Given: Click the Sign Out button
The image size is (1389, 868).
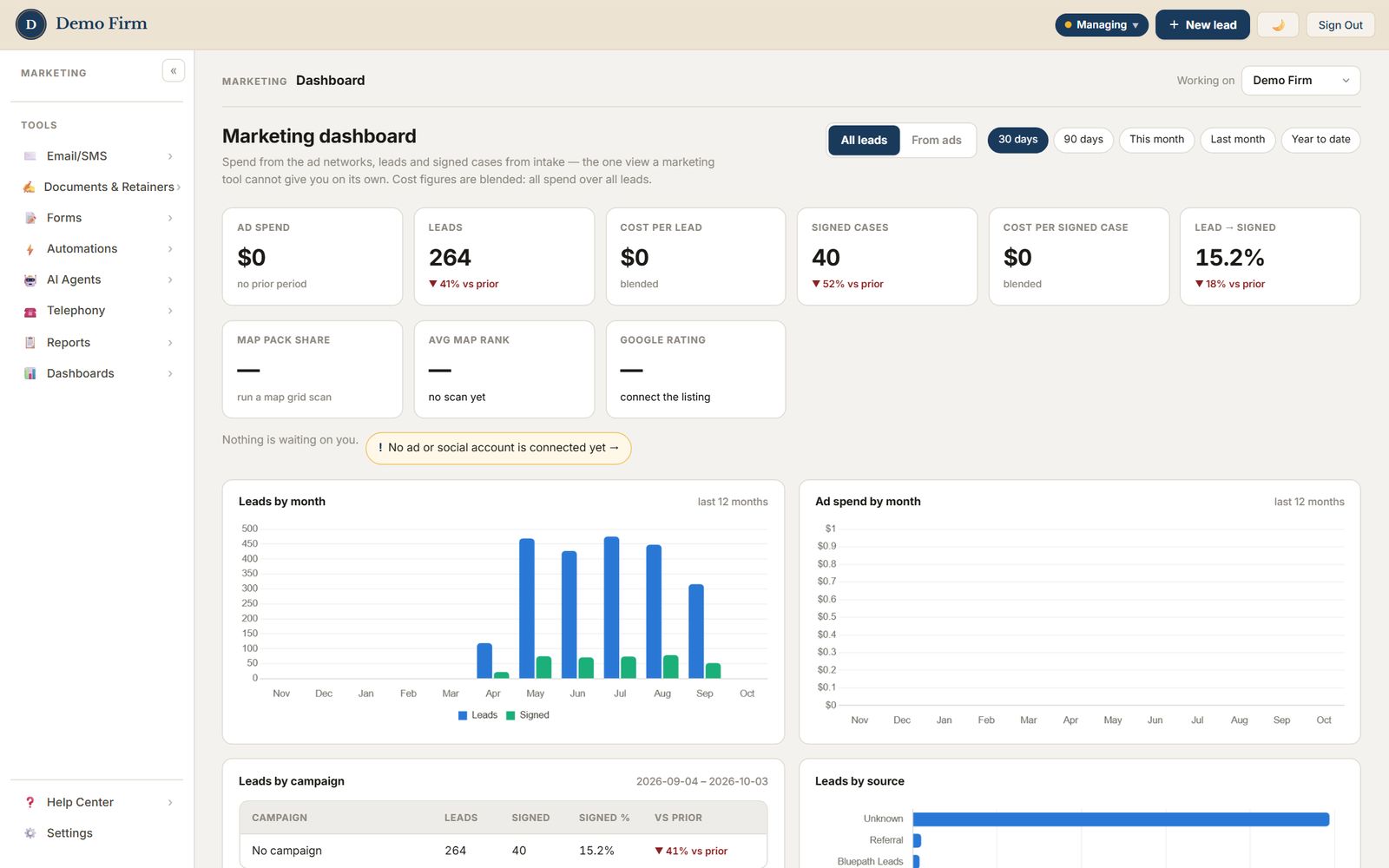Looking at the screenshot, I should point(1340,25).
